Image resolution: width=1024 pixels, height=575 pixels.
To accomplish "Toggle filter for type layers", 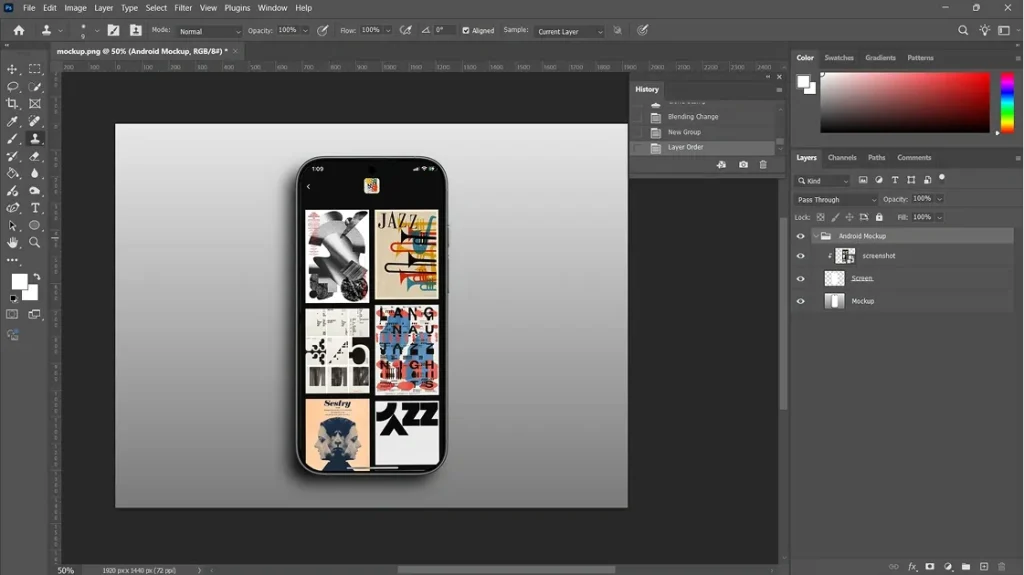I will (x=895, y=180).
